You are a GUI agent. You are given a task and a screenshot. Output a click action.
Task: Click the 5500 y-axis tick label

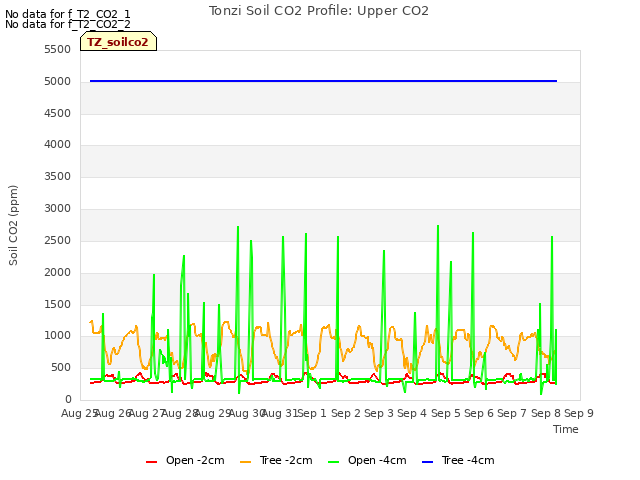click(x=58, y=49)
